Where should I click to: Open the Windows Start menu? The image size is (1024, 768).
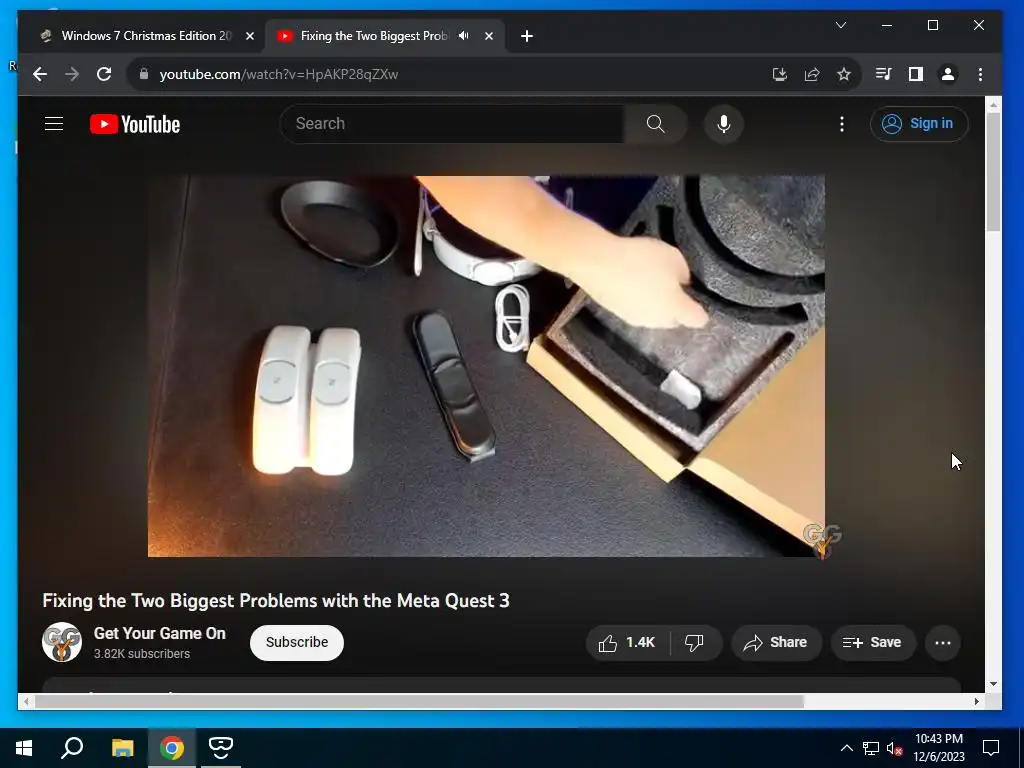24,748
